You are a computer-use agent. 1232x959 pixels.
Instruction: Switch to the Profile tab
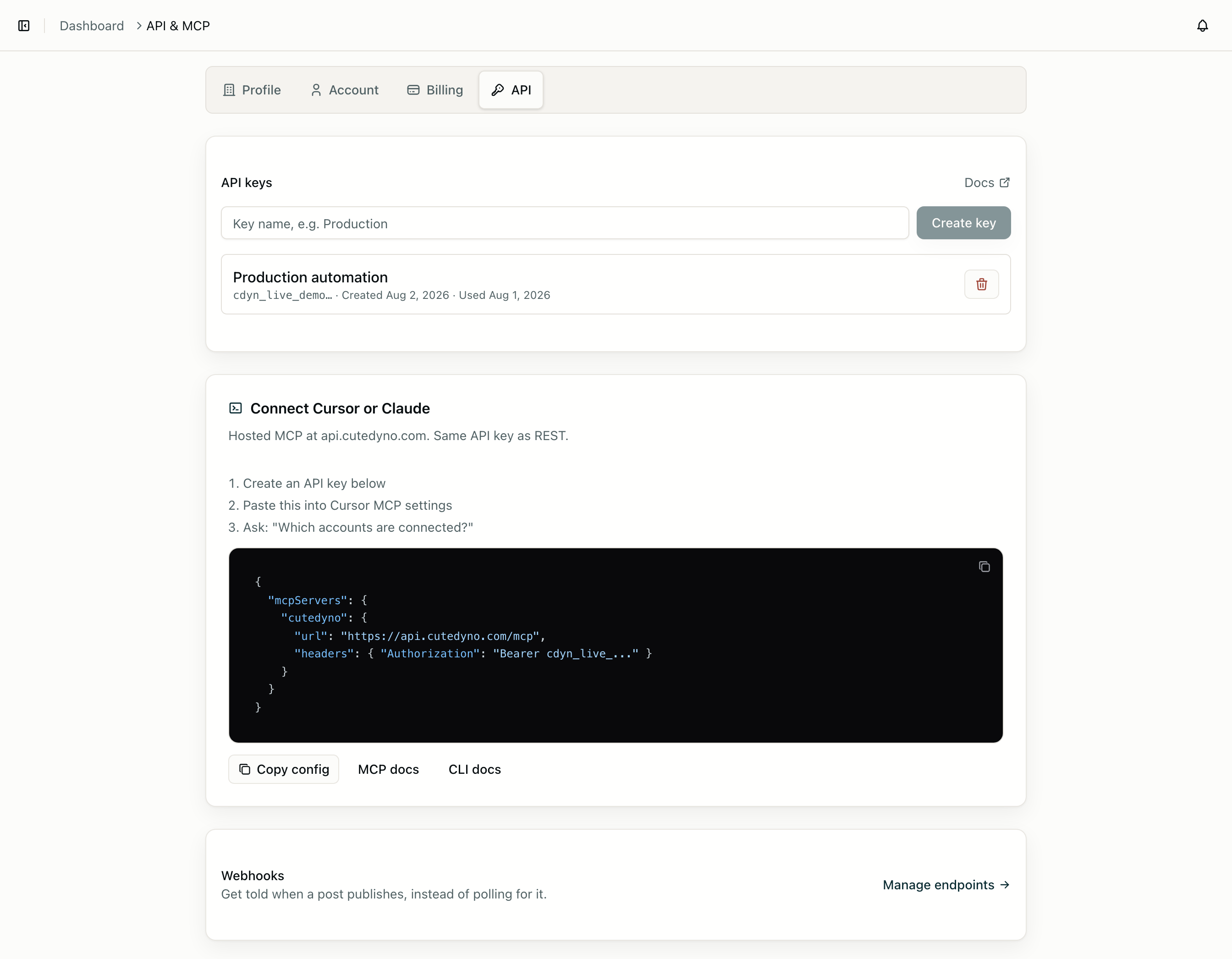click(252, 90)
